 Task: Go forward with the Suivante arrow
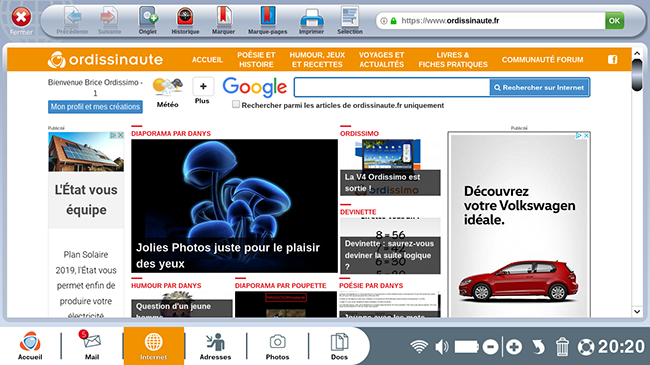click(x=109, y=20)
